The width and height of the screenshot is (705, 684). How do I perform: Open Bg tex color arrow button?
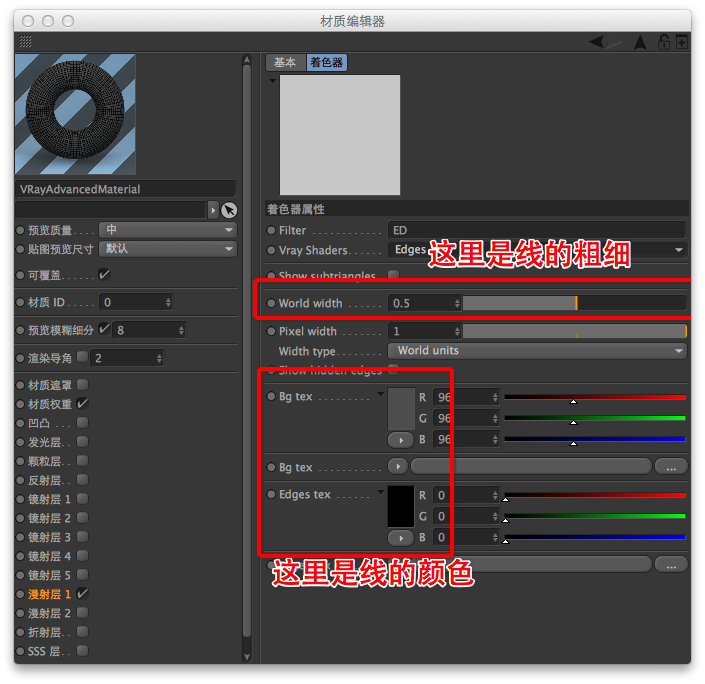point(401,440)
